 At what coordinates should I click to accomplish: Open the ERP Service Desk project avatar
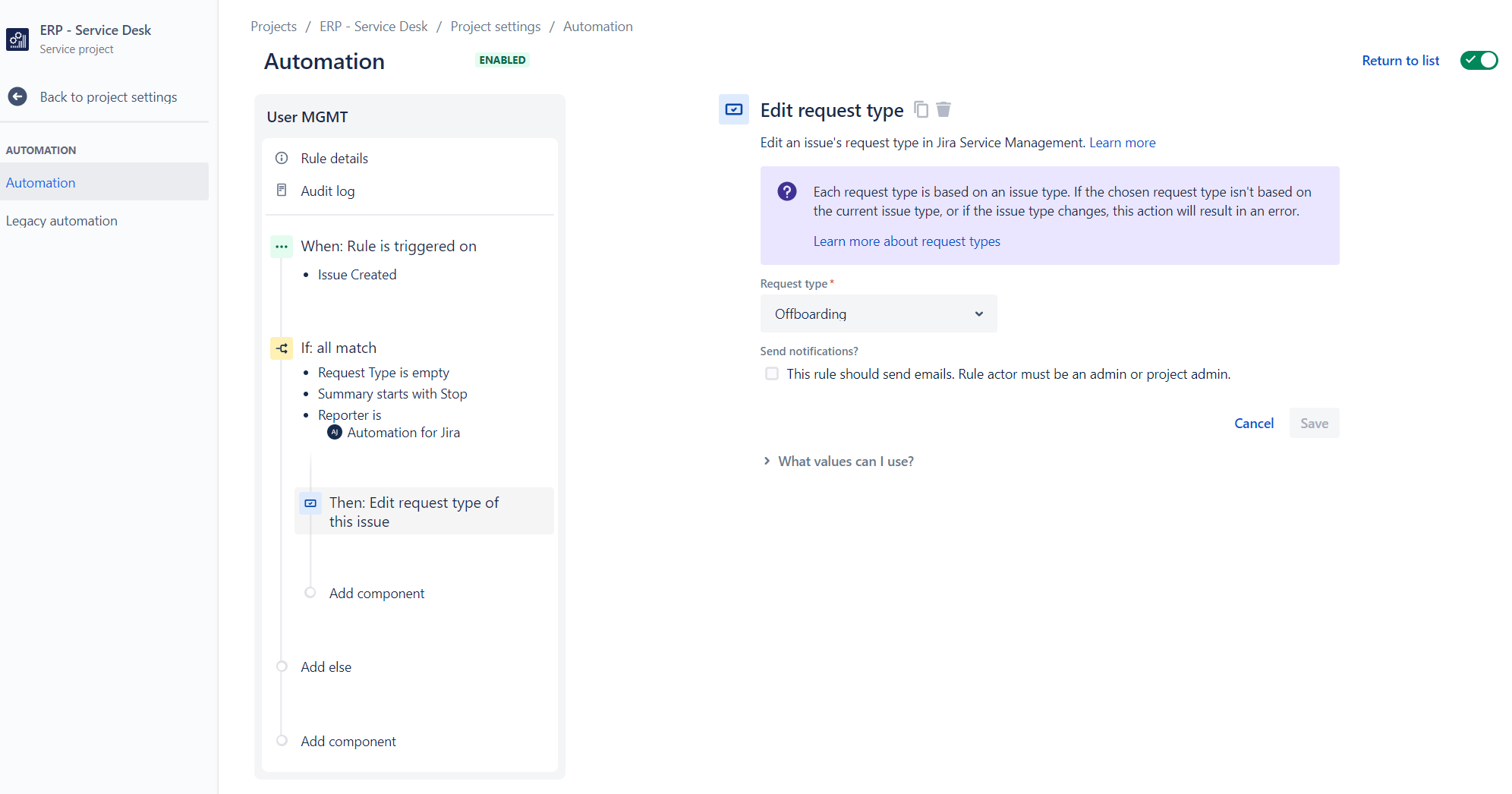point(17,39)
